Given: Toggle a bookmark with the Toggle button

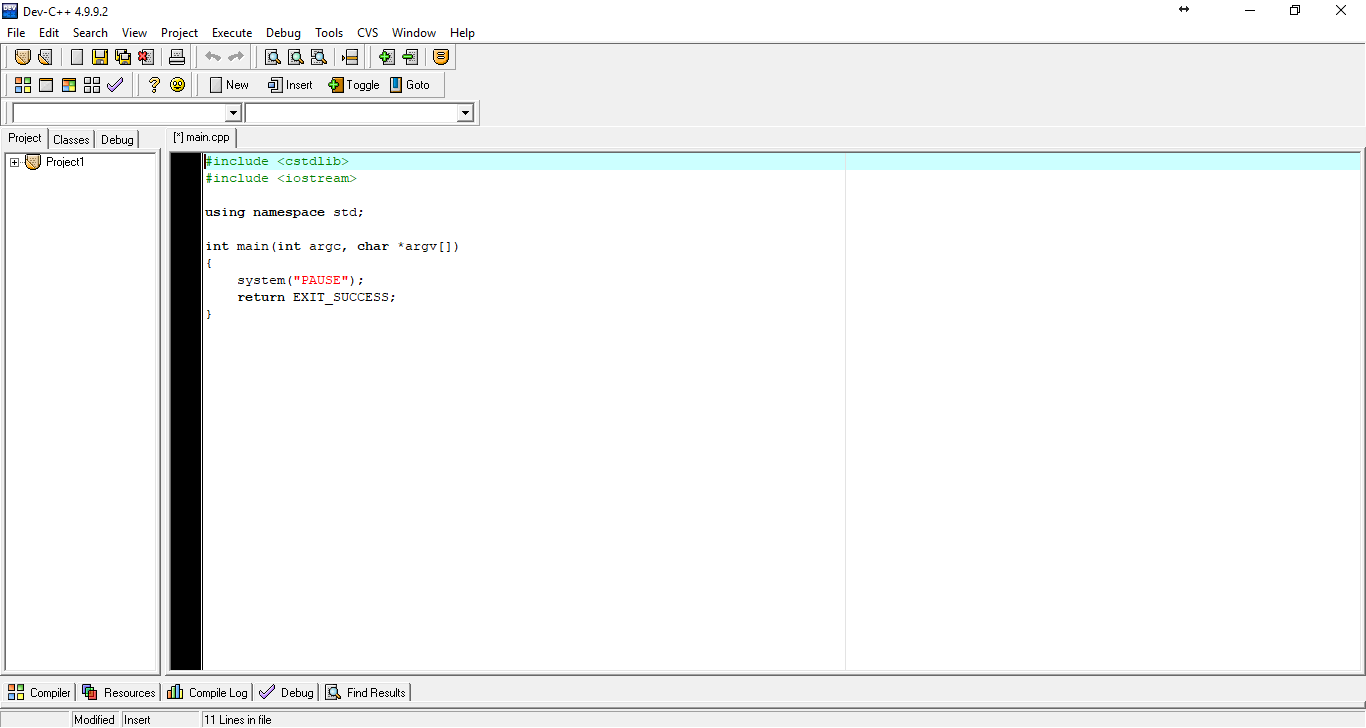Looking at the screenshot, I should point(354,84).
